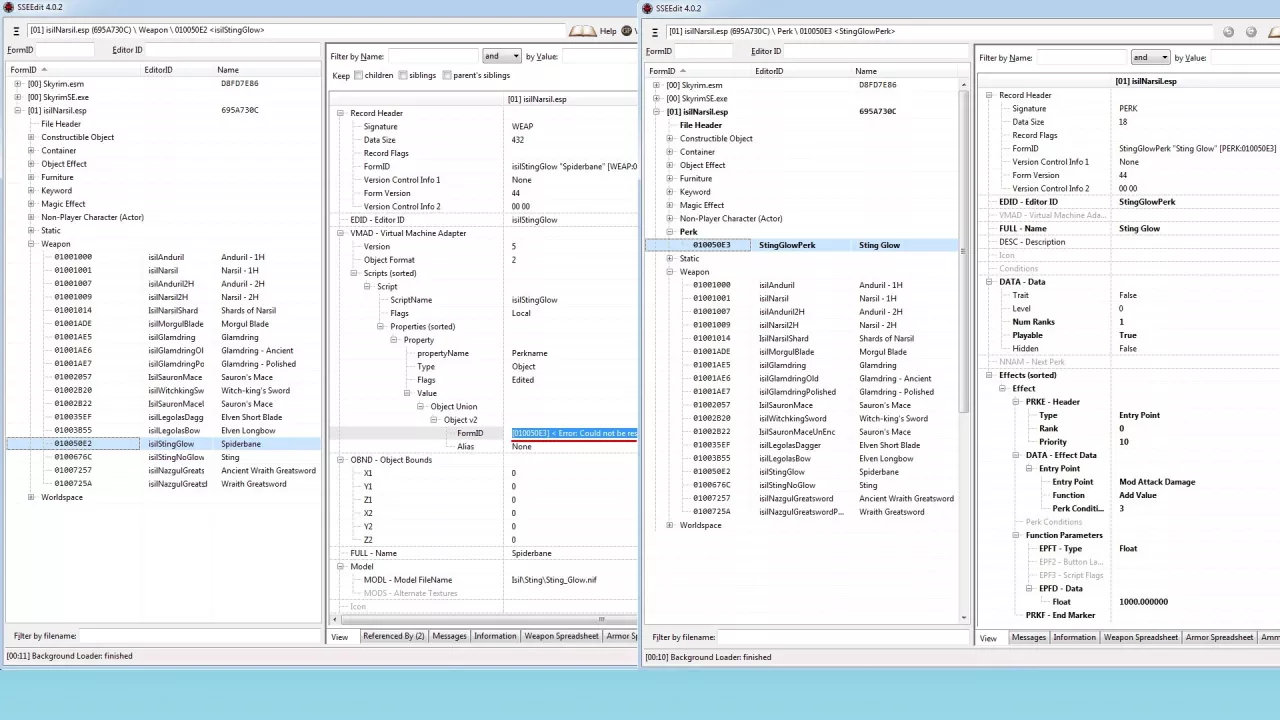Screen dimensions: 1280x720
Task: Click propertyName value Perkname
Action: [529, 353]
